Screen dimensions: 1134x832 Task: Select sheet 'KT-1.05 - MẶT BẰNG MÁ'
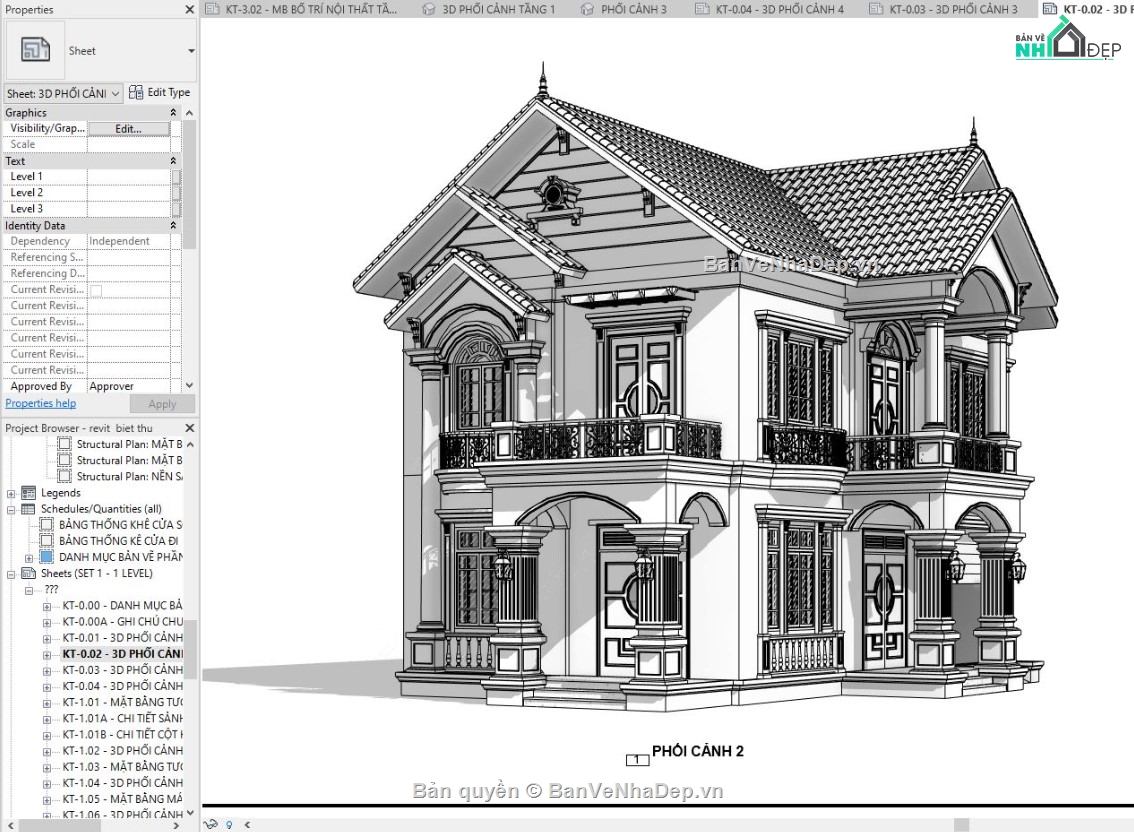point(122,799)
